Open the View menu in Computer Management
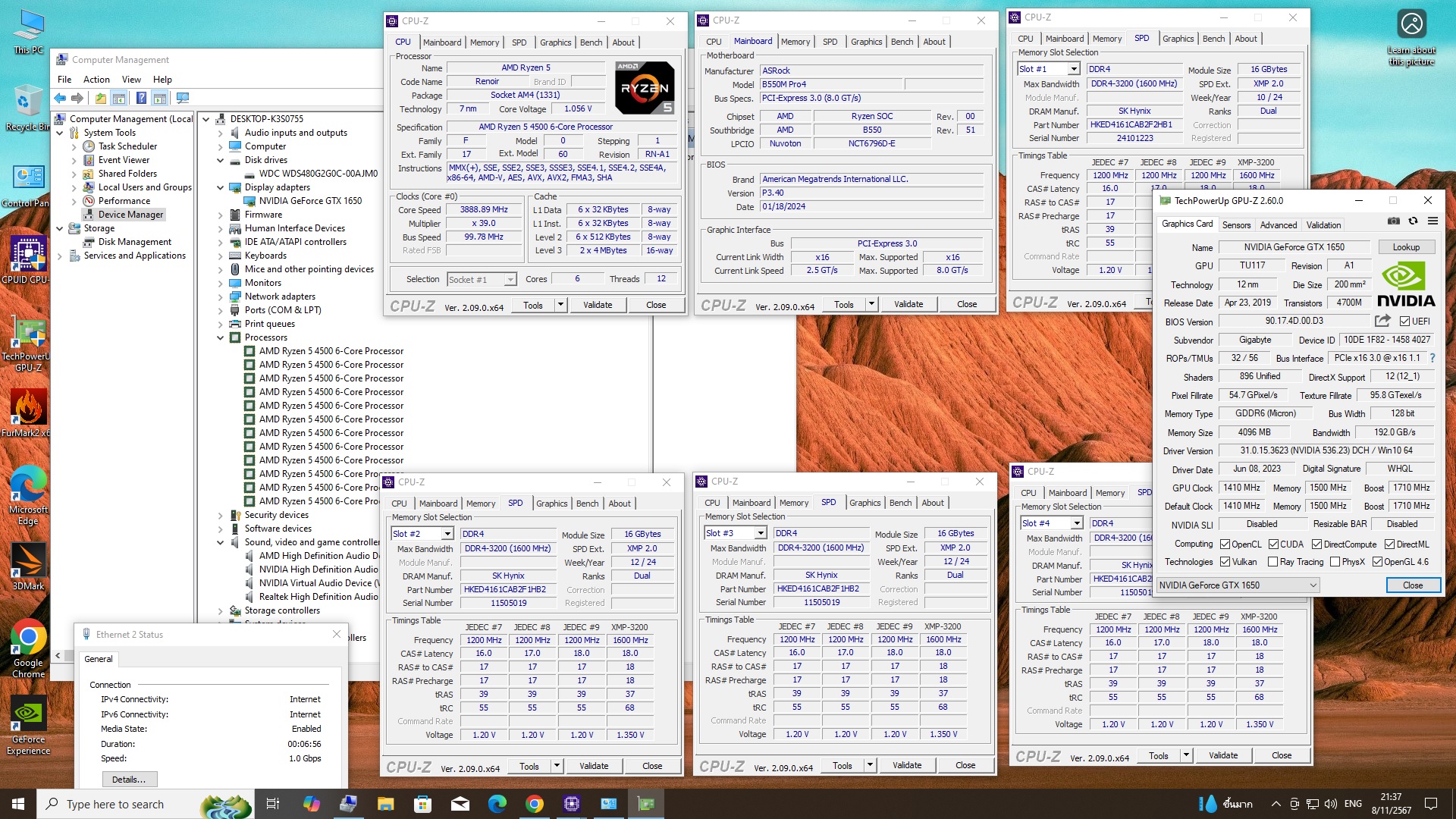Image resolution: width=1456 pixels, height=819 pixels. (x=131, y=79)
